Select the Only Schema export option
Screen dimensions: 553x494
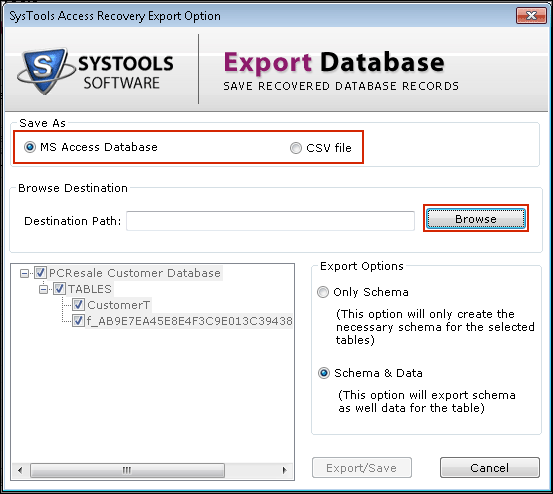(323, 292)
